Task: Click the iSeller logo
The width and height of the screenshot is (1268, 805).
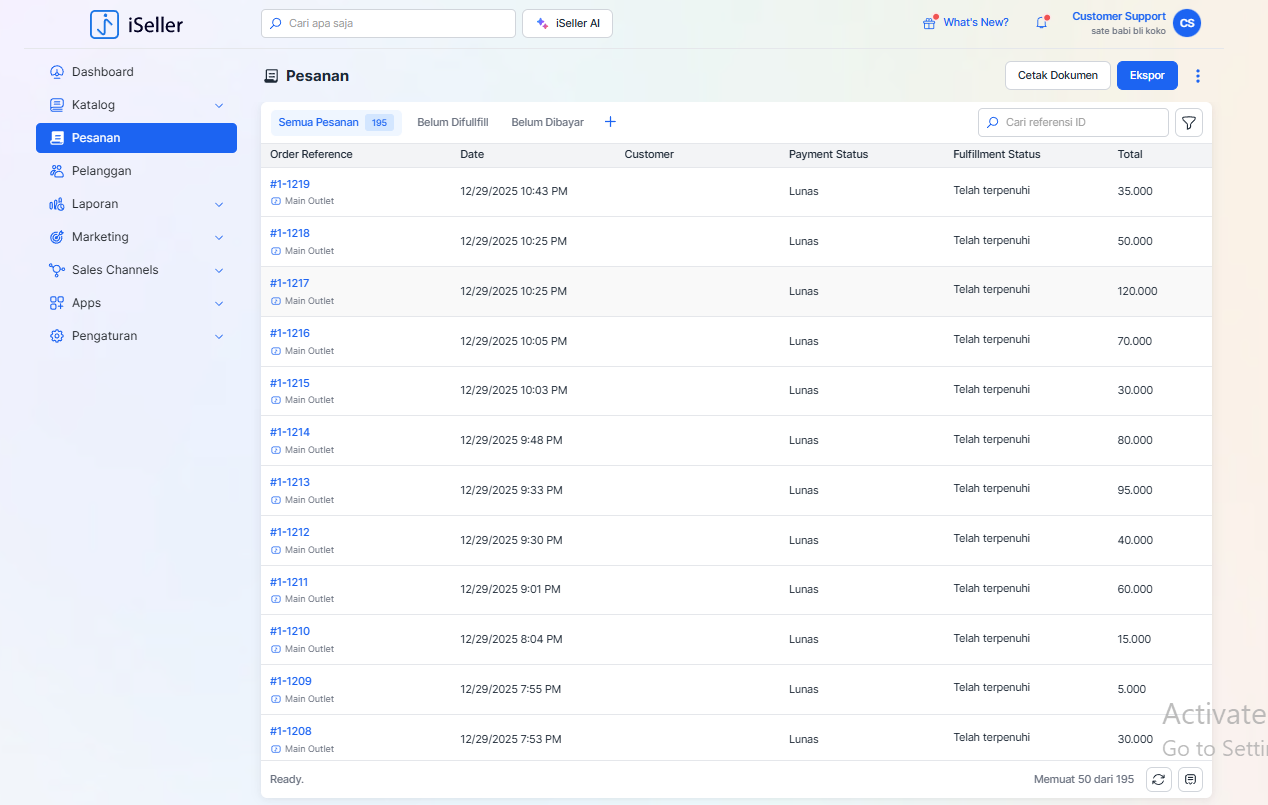Action: click(x=136, y=24)
